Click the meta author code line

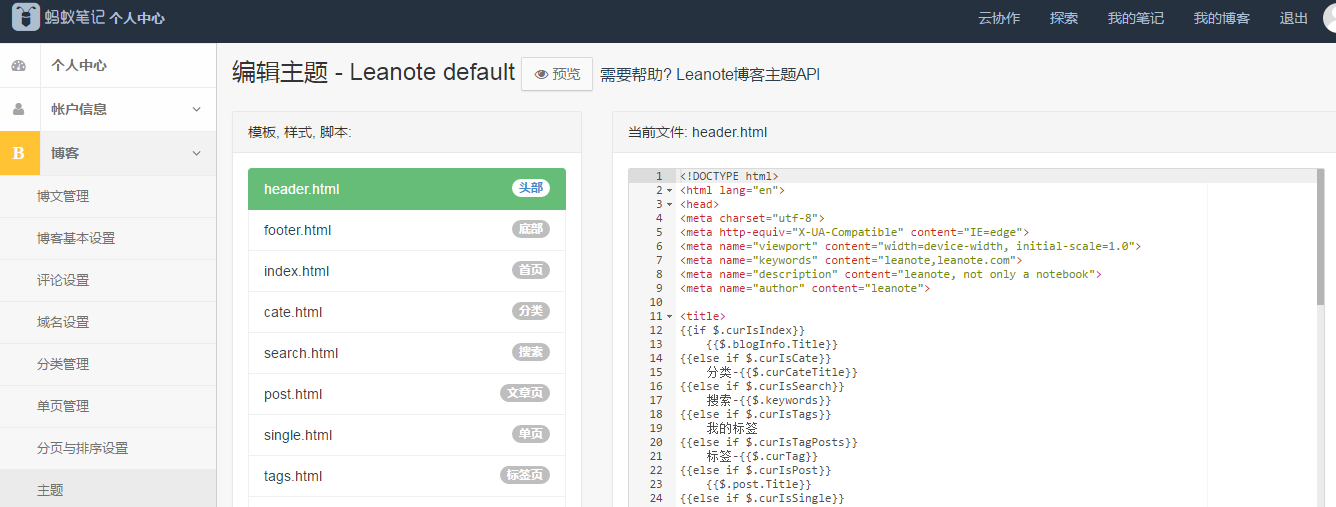coord(804,288)
